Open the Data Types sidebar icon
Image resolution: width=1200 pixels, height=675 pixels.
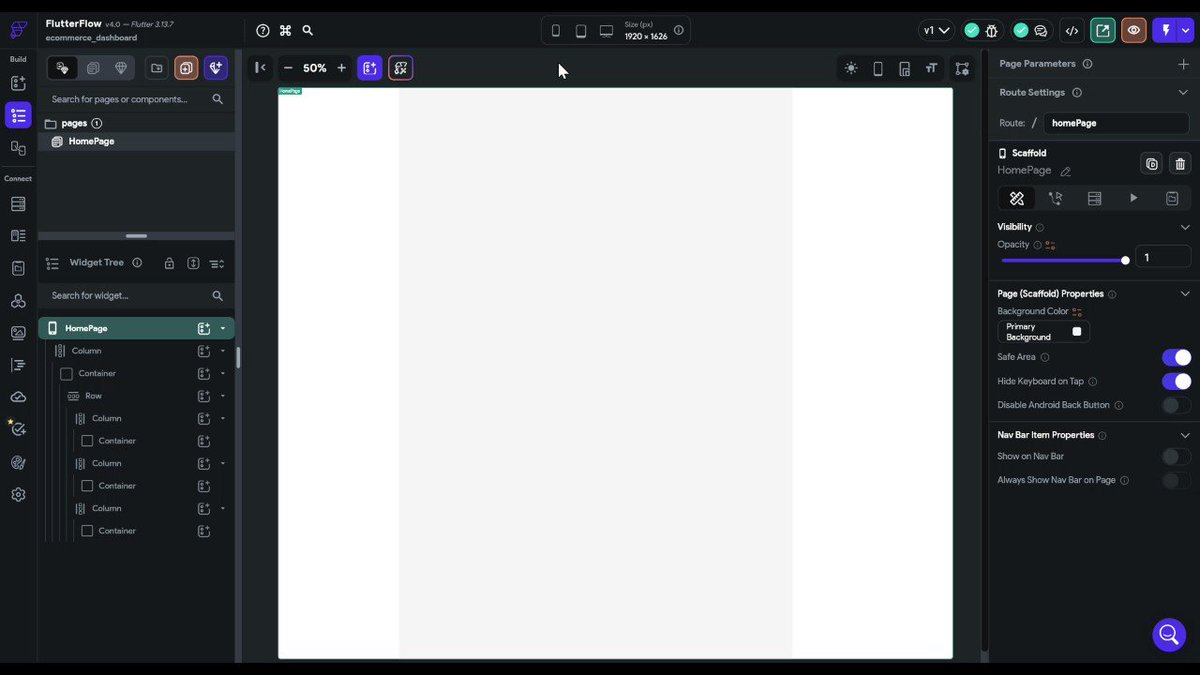click(x=18, y=236)
